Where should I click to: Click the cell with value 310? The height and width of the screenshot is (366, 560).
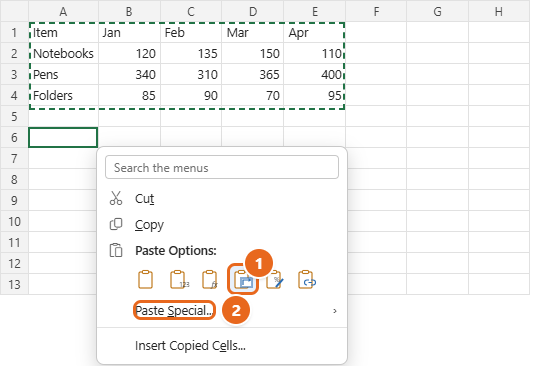click(x=191, y=74)
